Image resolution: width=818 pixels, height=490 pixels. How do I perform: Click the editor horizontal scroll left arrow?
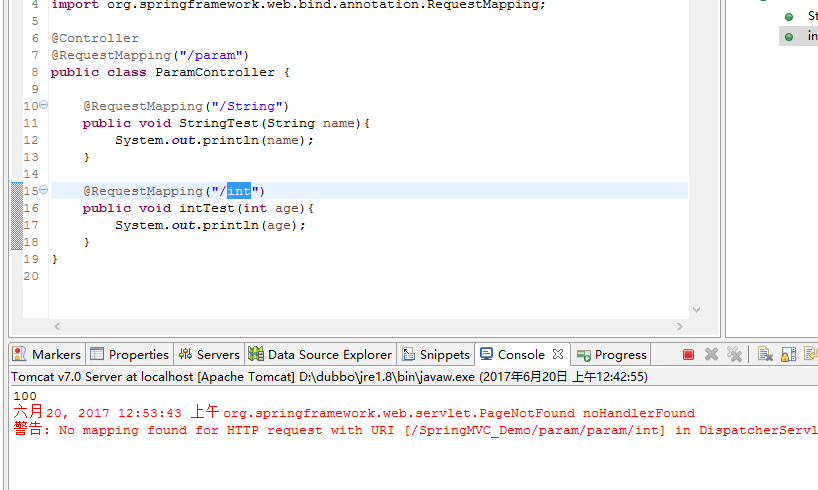(57, 327)
